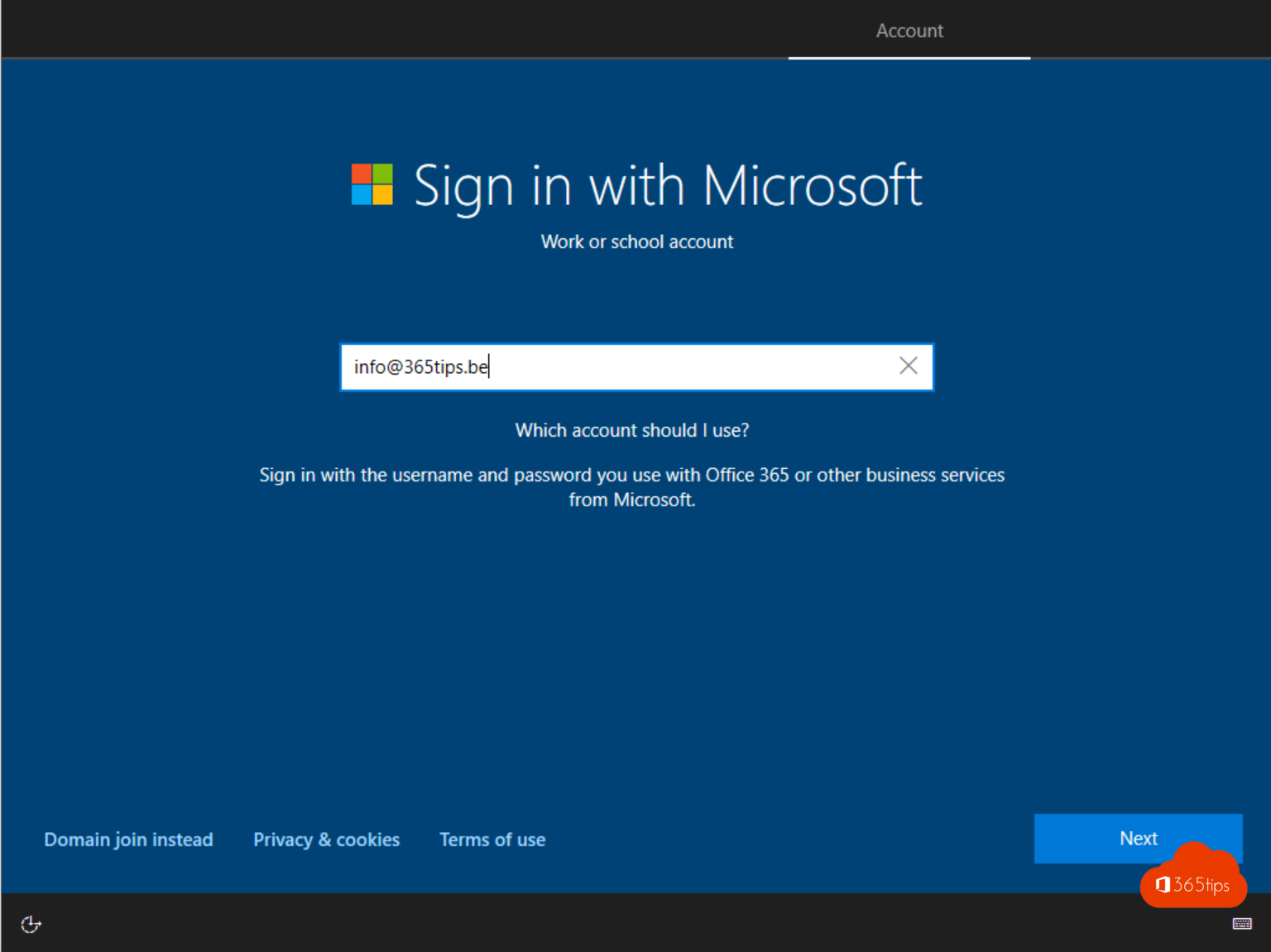Open the on-screen keyboard icon
Image resolution: width=1271 pixels, height=952 pixels.
(1242, 924)
